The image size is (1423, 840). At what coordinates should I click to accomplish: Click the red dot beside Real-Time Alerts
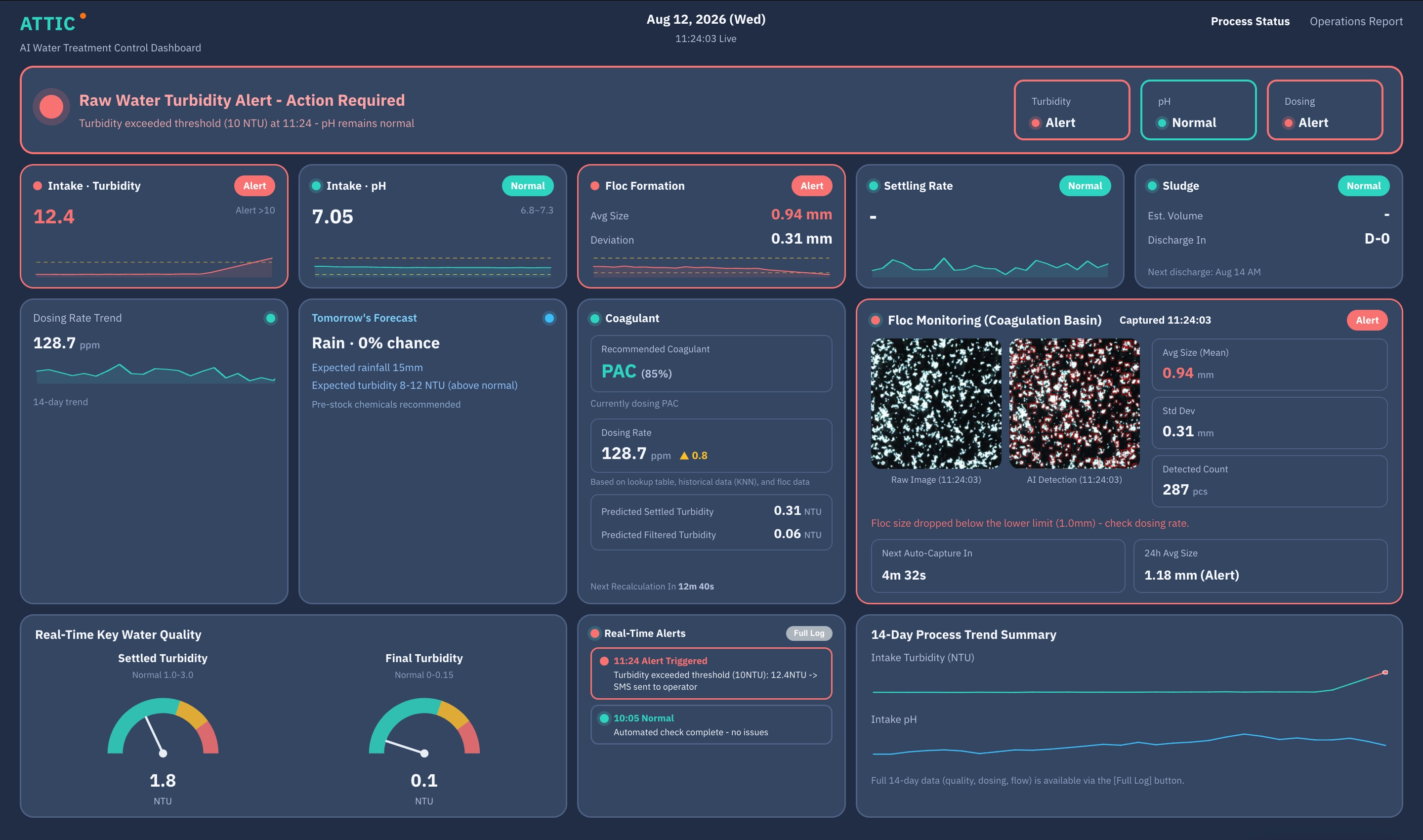click(x=595, y=633)
